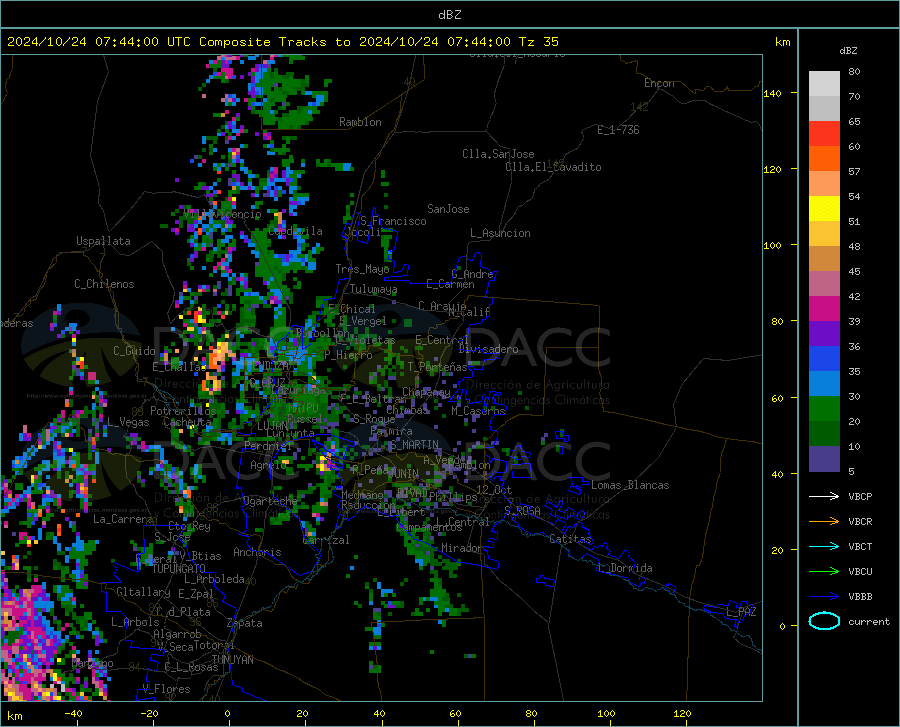The width and height of the screenshot is (900, 727).
Task: Click the cyan 'current' ellipse legend icon
Action: 824,621
